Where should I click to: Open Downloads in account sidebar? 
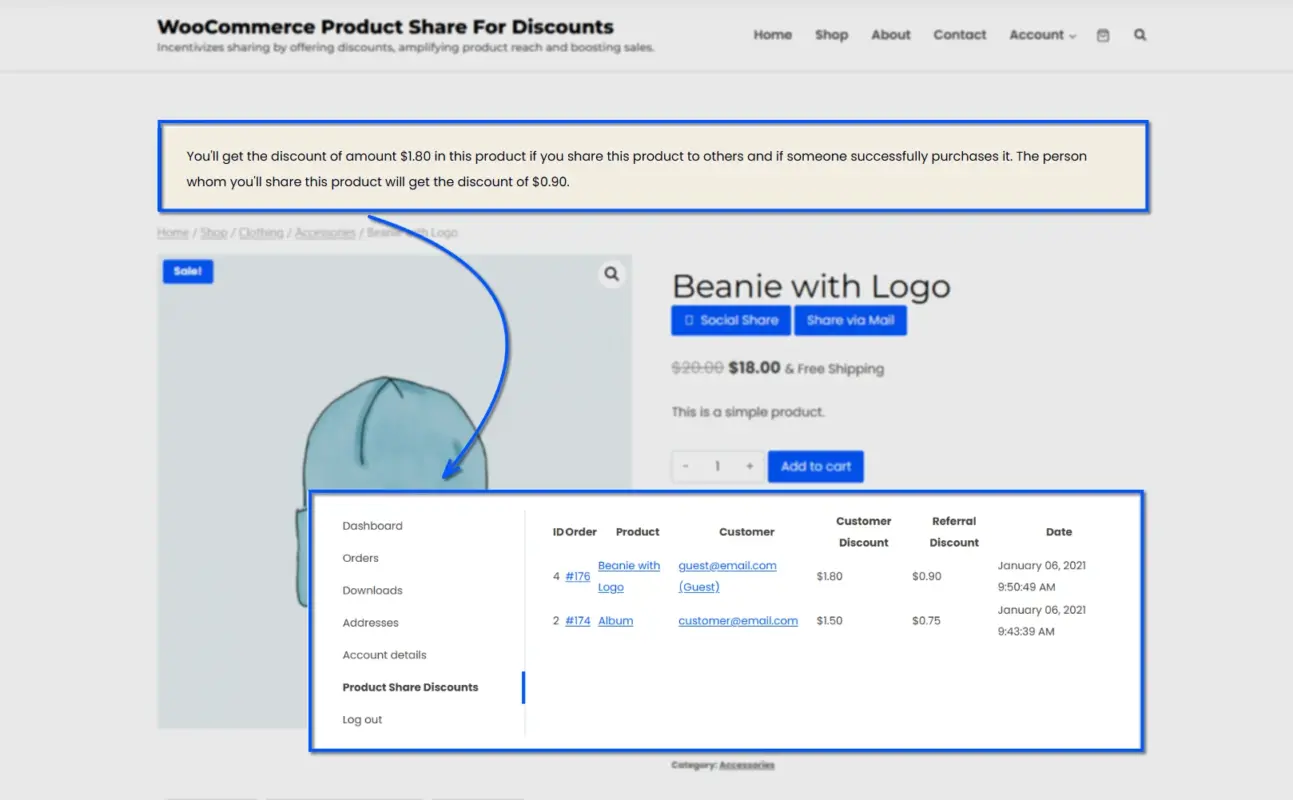coord(372,590)
